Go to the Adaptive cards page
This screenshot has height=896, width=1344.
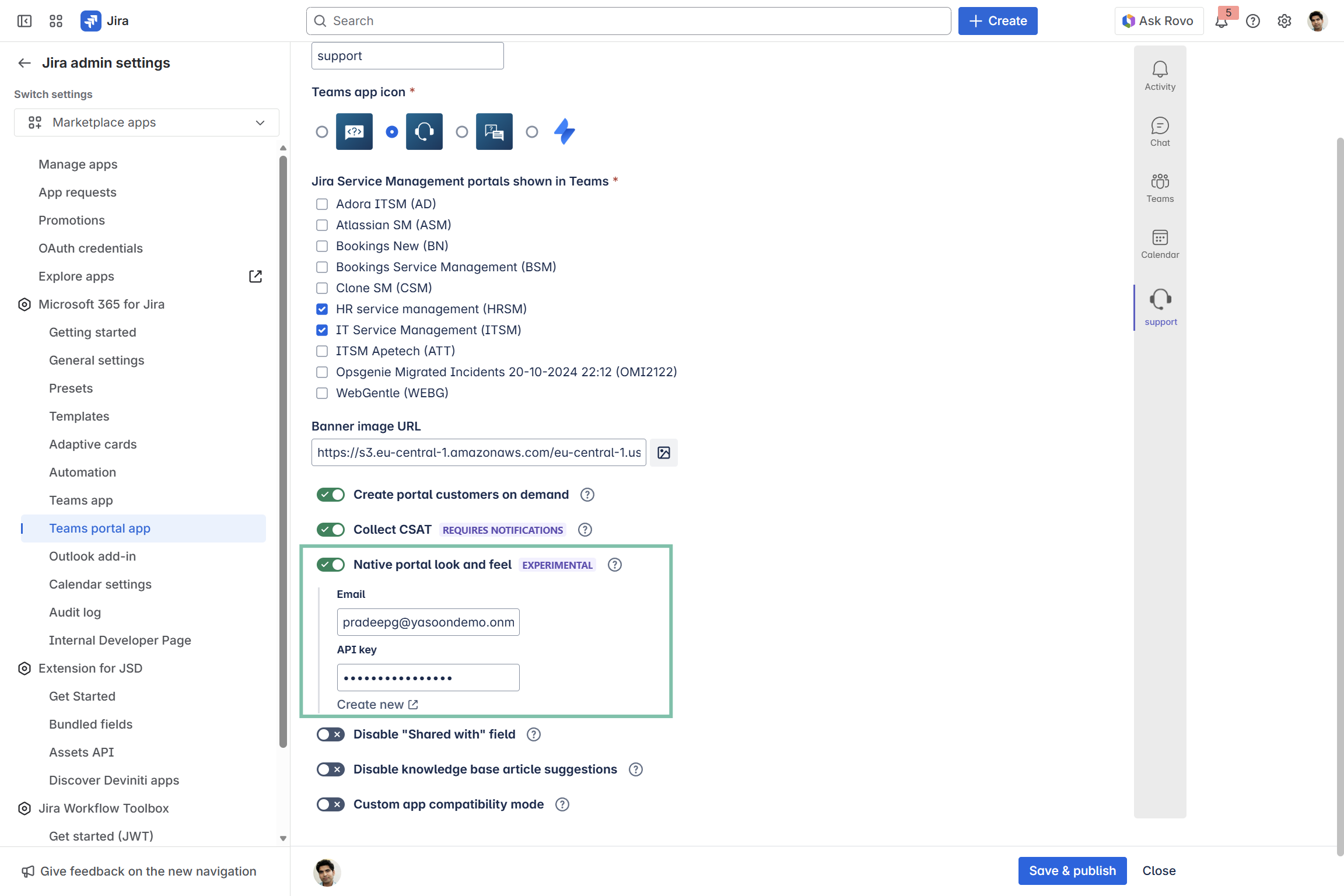pyautogui.click(x=93, y=444)
